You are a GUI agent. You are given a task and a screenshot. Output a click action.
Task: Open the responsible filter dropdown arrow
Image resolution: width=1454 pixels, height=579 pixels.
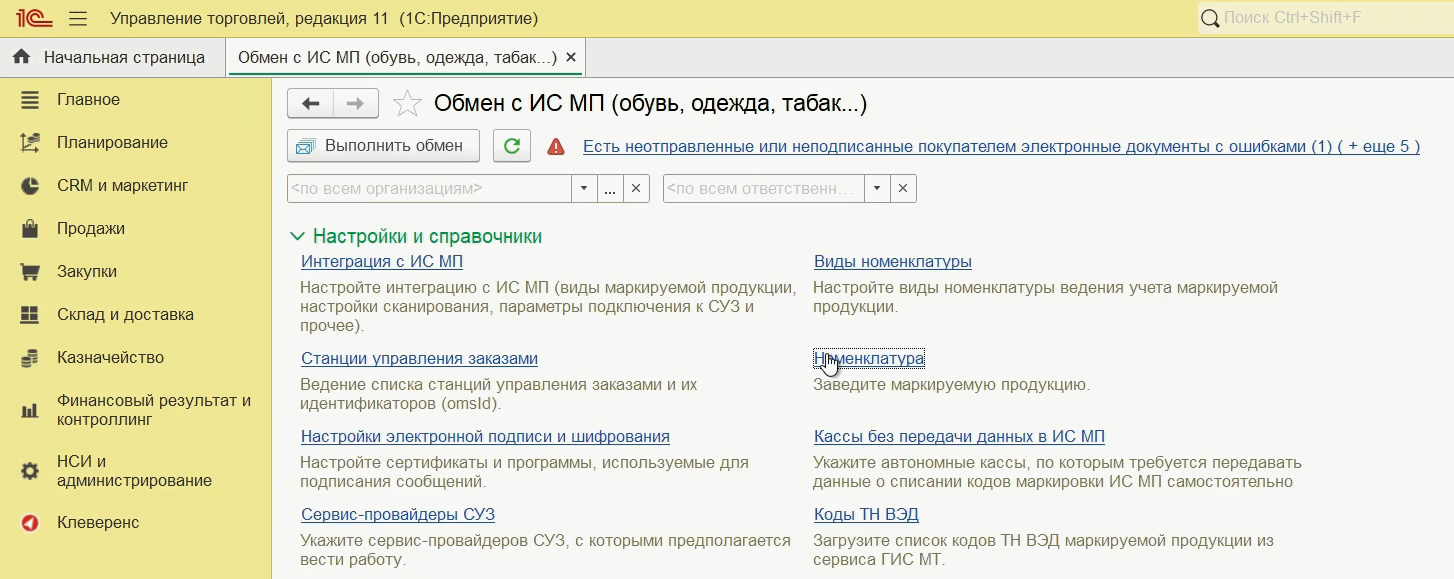877,188
